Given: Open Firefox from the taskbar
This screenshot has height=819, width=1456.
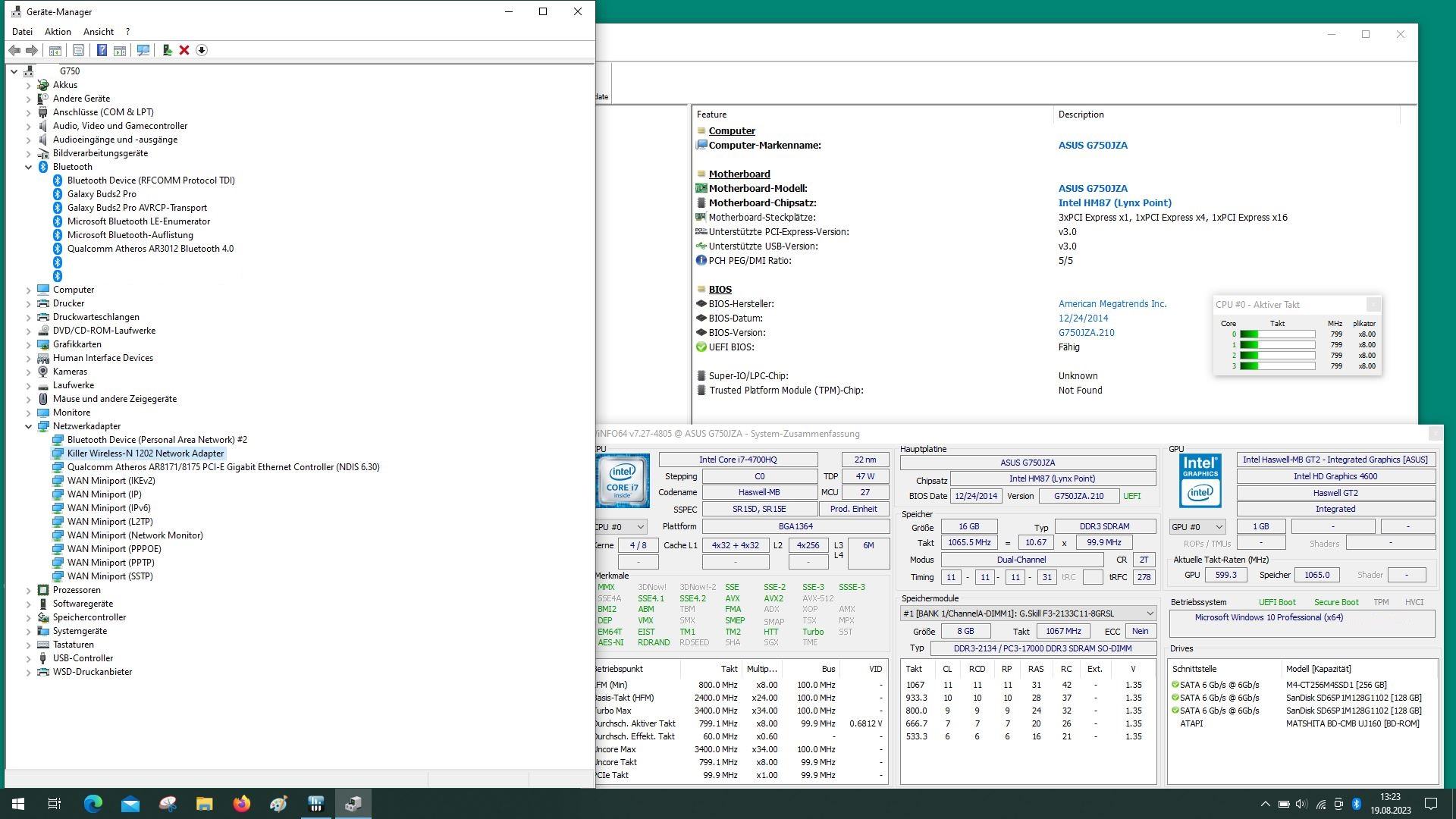Looking at the screenshot, I should click(241, 804).
